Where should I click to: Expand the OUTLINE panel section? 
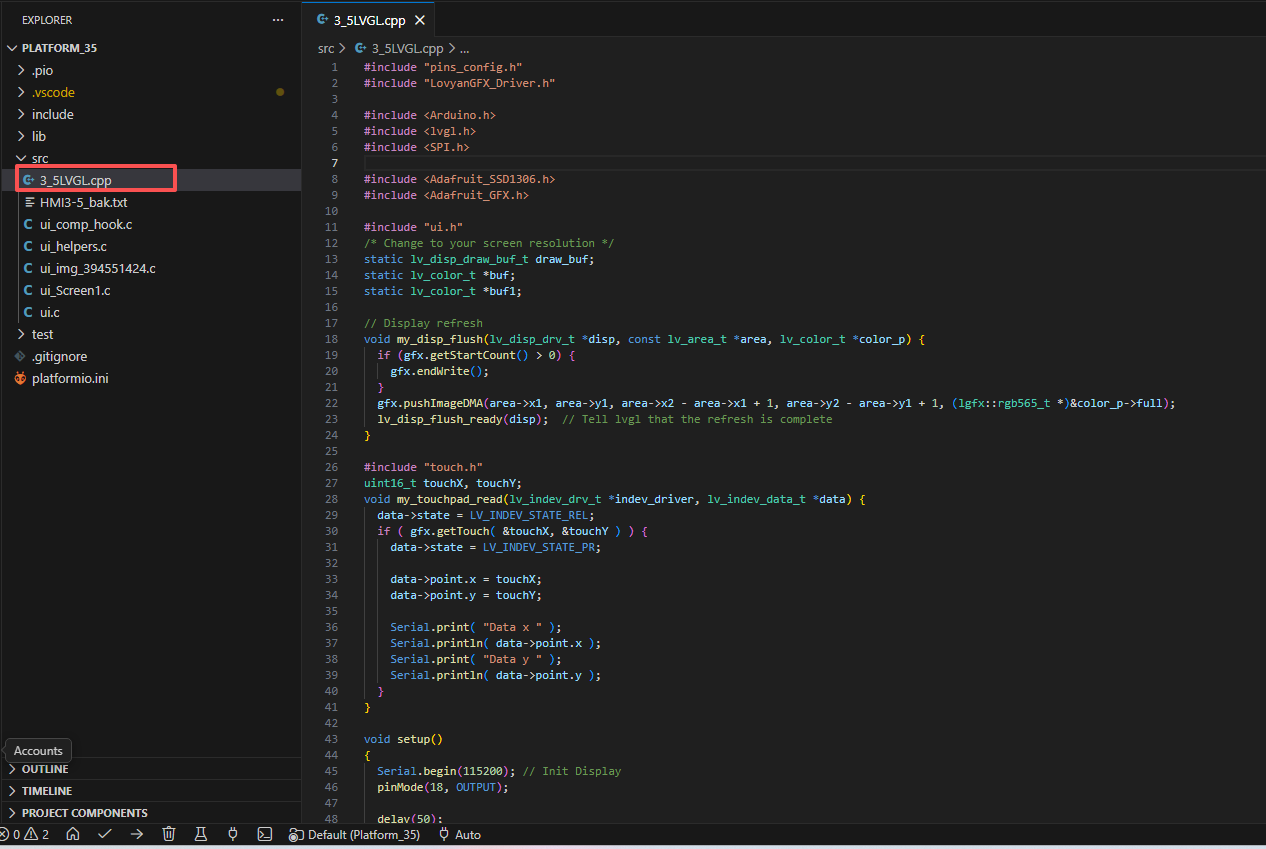(x=45, y=769)
